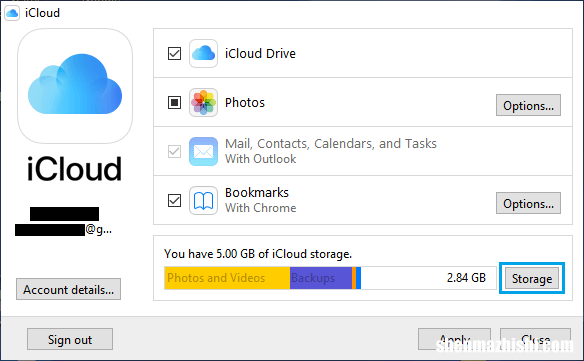Click the 2.84 GB free space value
This screenshot has height=361, width=584.
(x=466, y=278)
